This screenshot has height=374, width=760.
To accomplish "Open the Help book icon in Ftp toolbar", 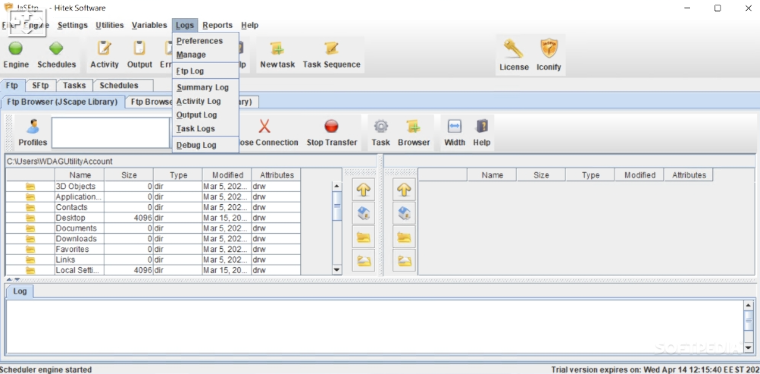I will tap(481, 127).
